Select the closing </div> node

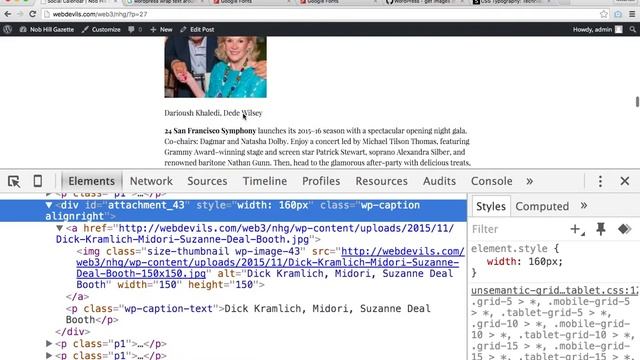pyautogui.click(x=73, y=331)
